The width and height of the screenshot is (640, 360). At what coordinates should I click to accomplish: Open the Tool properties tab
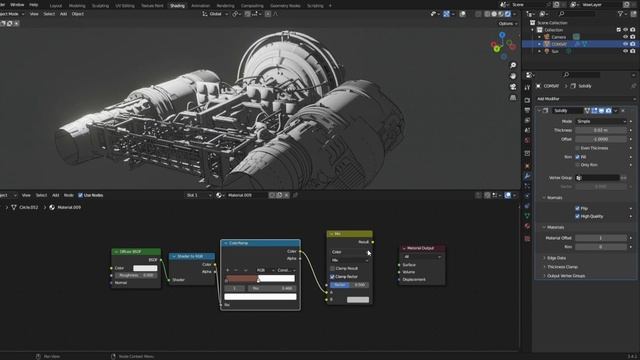[x=527, y=88]
